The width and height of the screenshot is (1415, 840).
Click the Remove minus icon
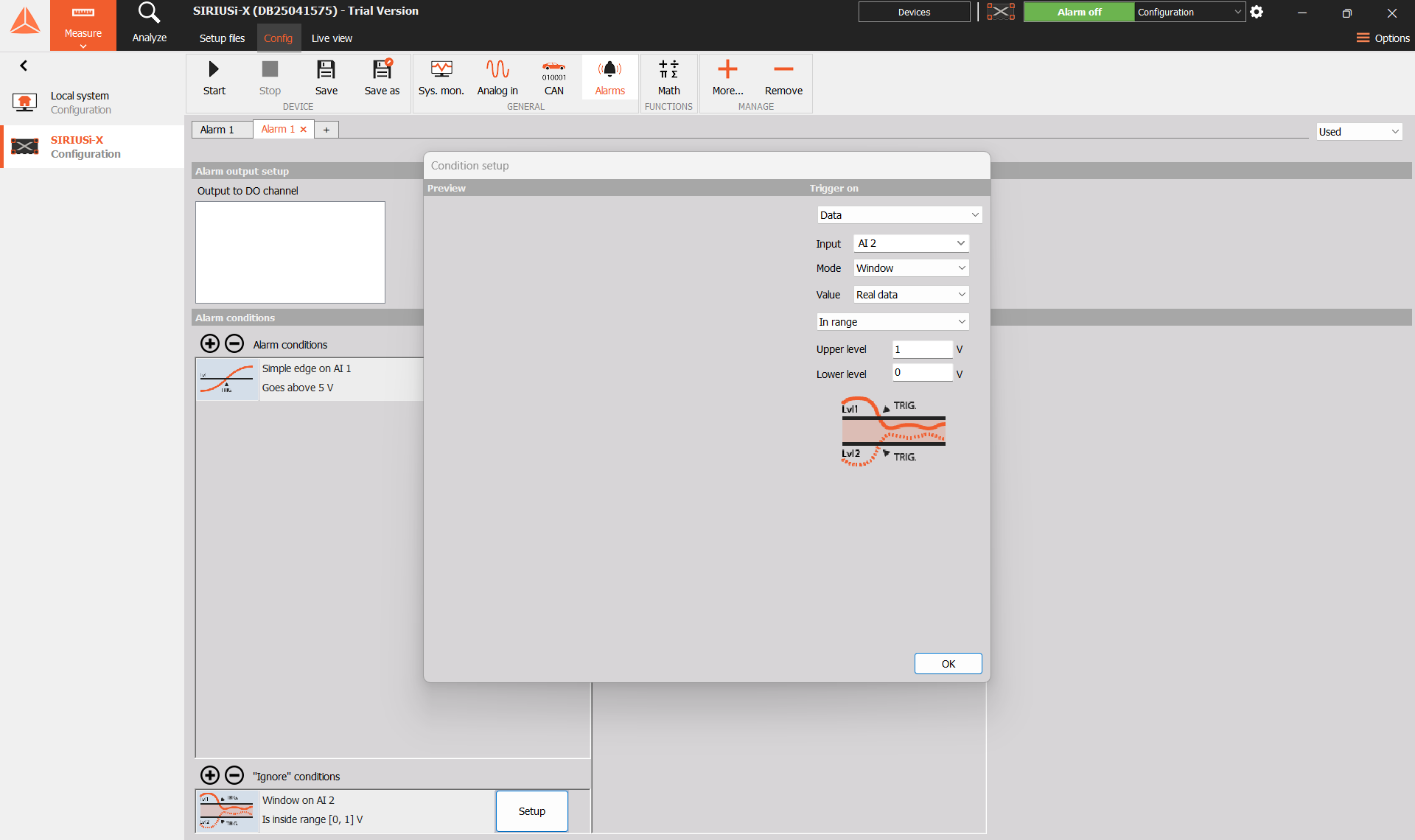[x=783, y=69]
